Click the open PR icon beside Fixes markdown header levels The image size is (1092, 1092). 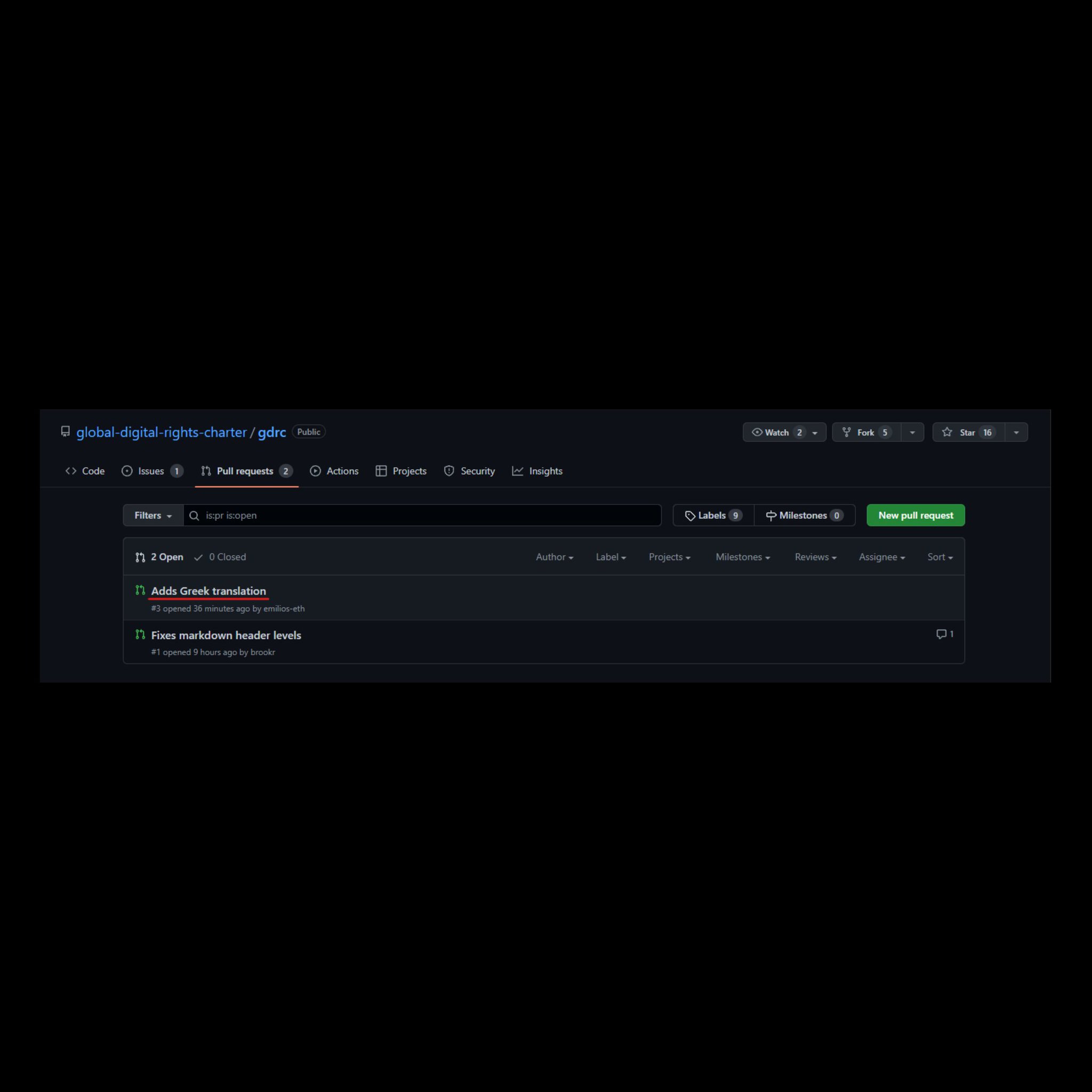tap(140, 634)
